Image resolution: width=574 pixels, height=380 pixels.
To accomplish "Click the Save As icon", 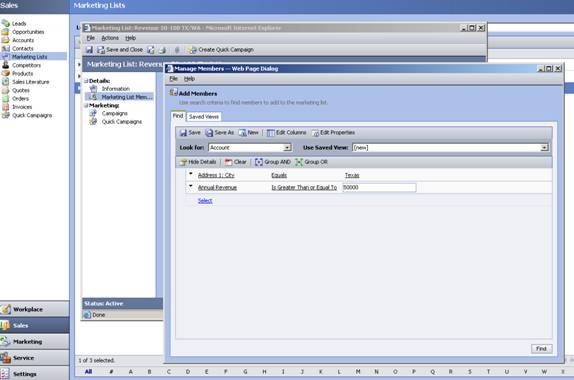I will pyautogui.click(x=209, y=133).
